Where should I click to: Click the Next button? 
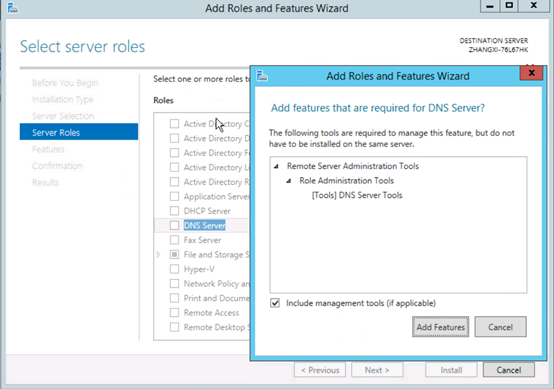click(x=377, y=370)
